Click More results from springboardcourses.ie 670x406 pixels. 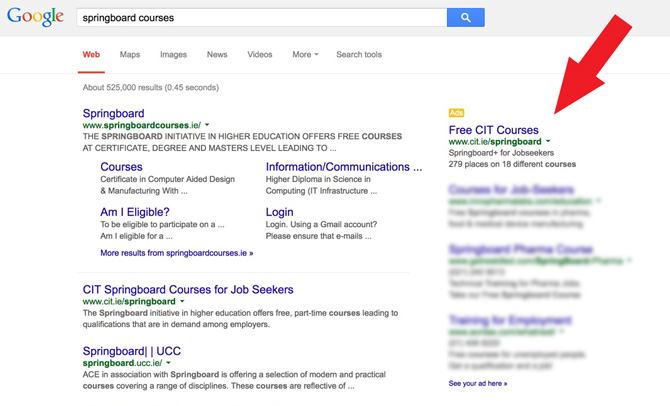(x=176, y=253)
